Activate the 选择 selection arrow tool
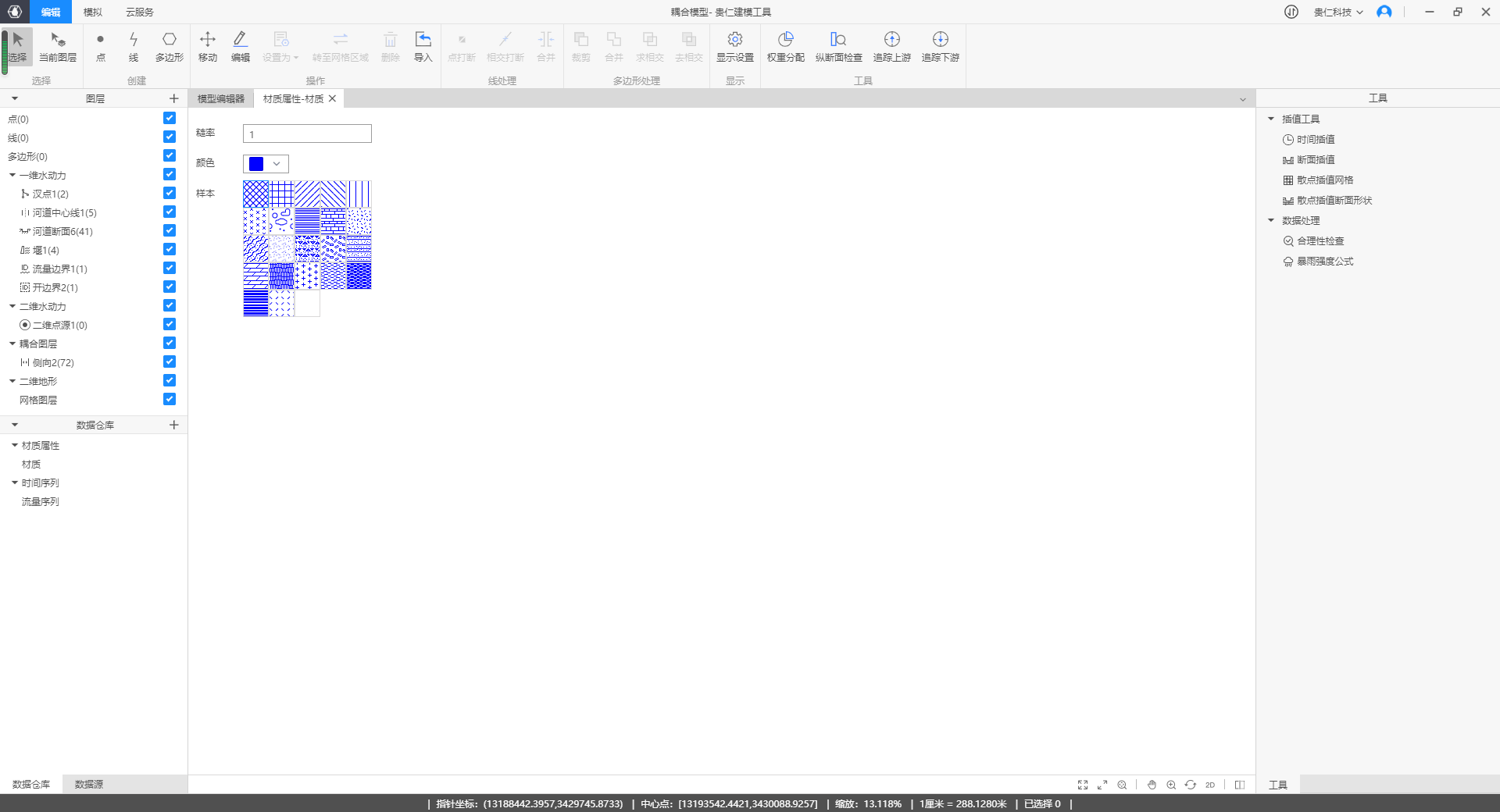 click(17, 47)
